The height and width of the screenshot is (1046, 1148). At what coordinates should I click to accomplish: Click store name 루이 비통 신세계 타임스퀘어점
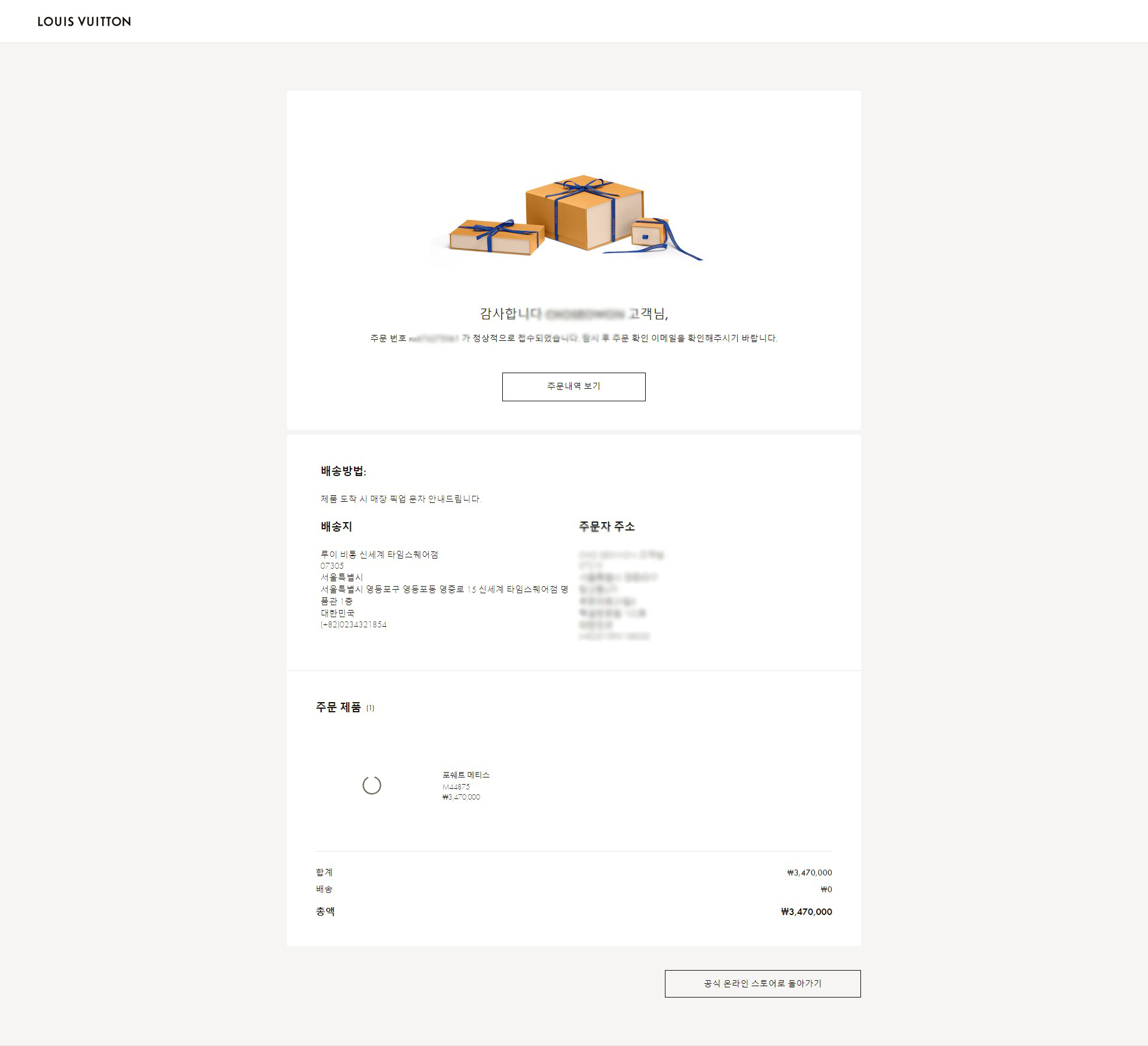(x=379, y=554)
